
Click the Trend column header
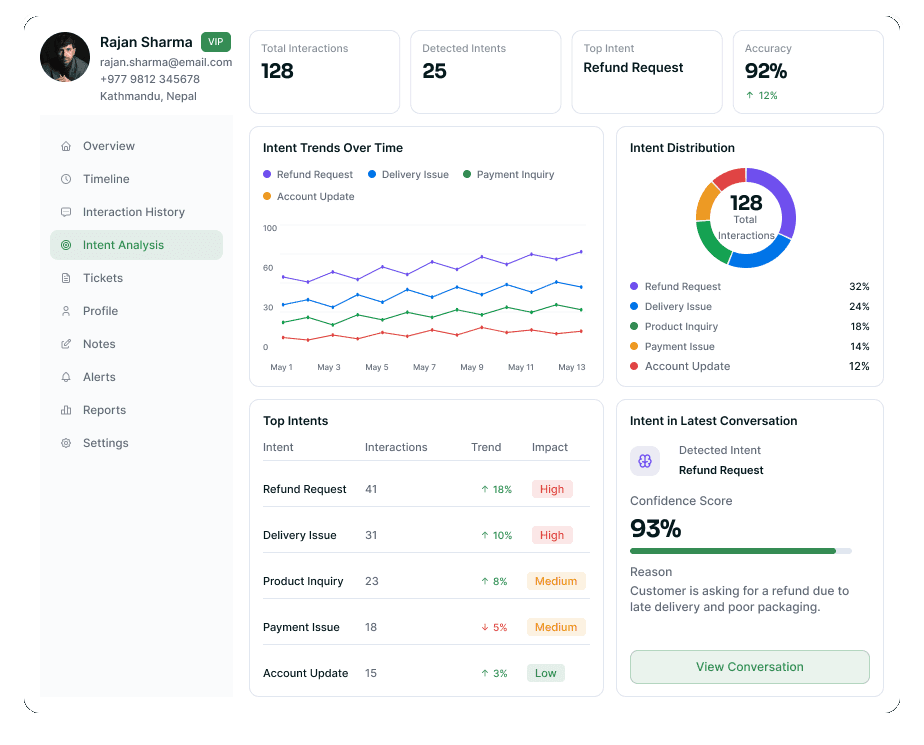pyautogui.click(x=486, y=447)
